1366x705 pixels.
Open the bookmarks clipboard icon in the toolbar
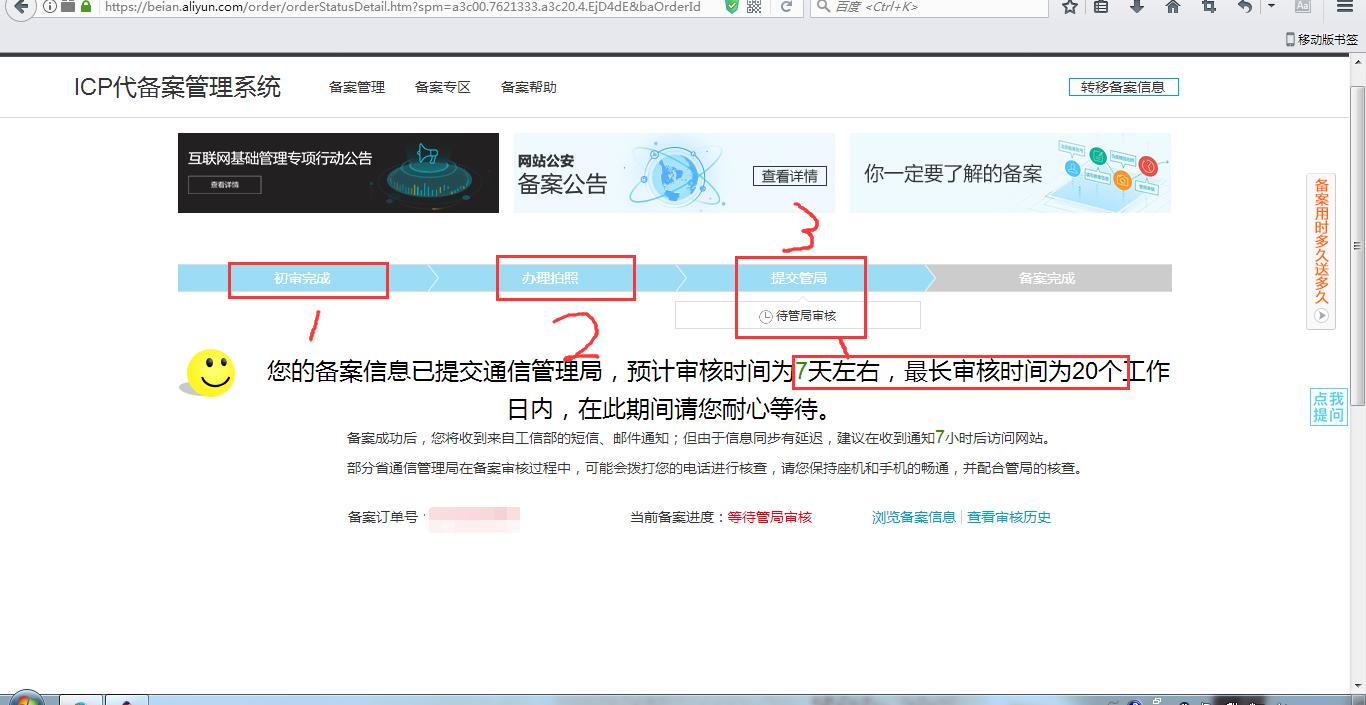coord(1101,8)
